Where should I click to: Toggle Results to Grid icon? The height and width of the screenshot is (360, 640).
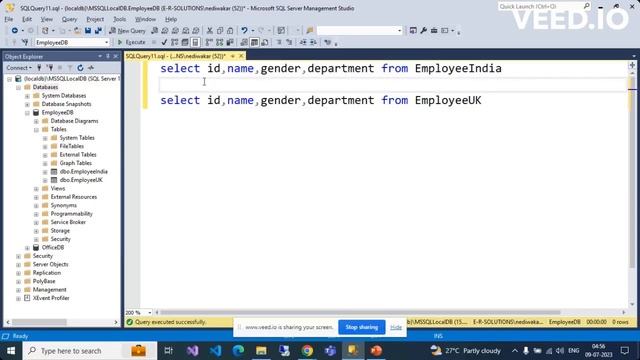[x=254, y=42]
